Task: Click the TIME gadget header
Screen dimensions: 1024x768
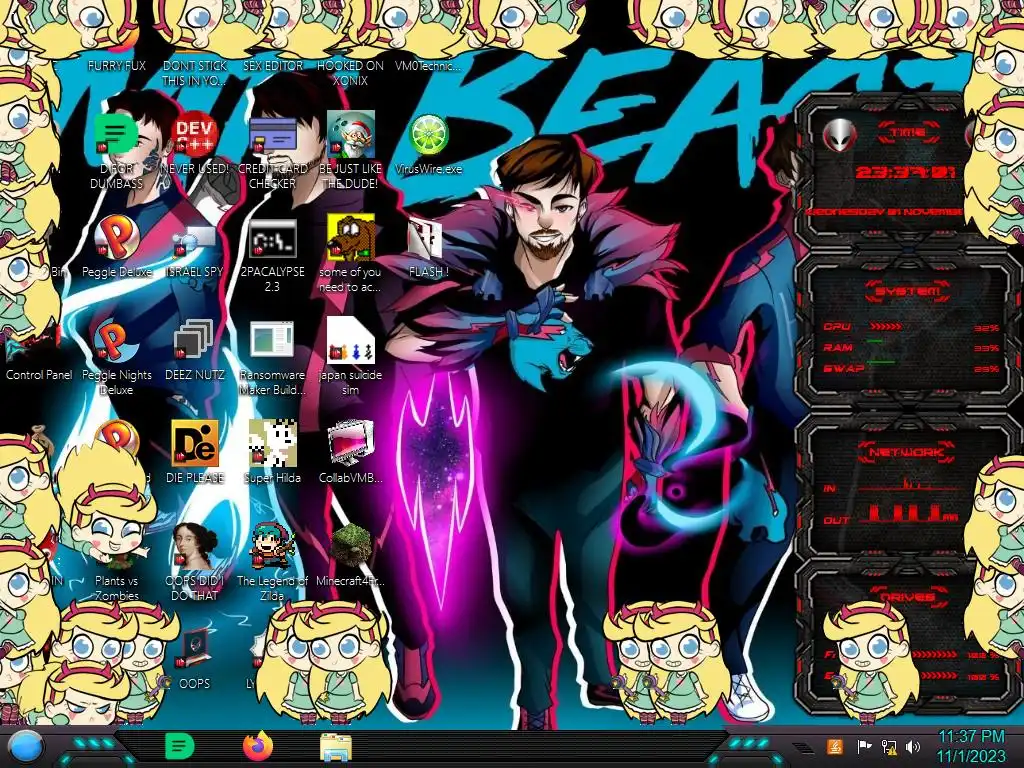Action: point(908,132)
